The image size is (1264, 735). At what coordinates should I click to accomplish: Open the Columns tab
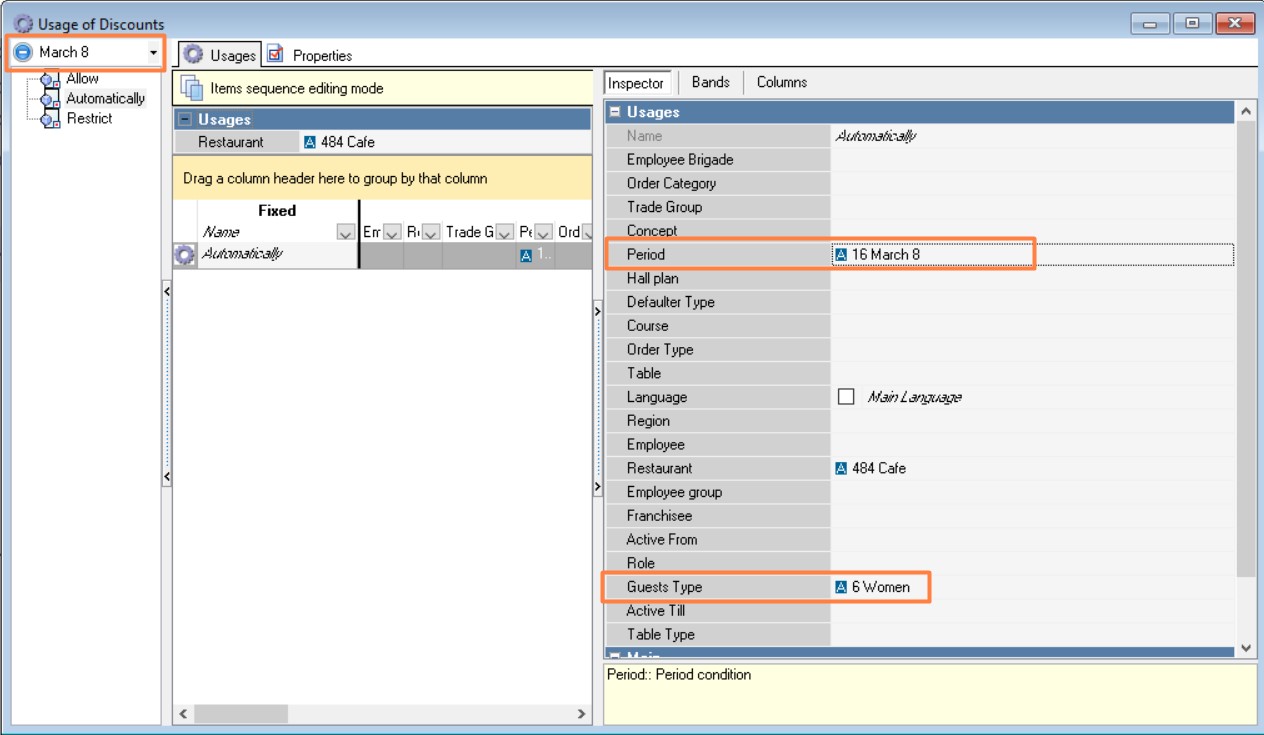[x=781, y=82]
